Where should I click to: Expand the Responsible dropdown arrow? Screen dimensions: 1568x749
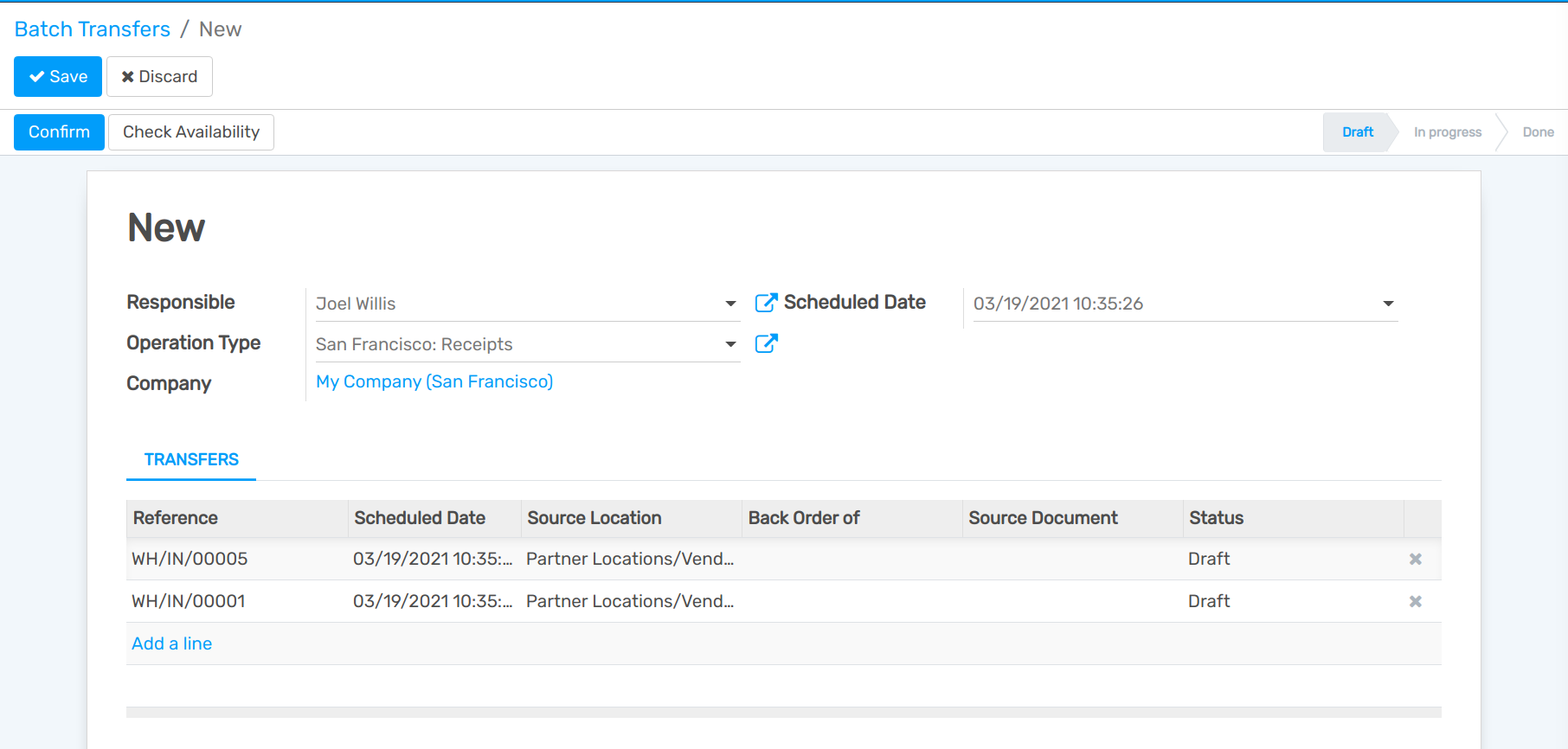tap(730, 304)
